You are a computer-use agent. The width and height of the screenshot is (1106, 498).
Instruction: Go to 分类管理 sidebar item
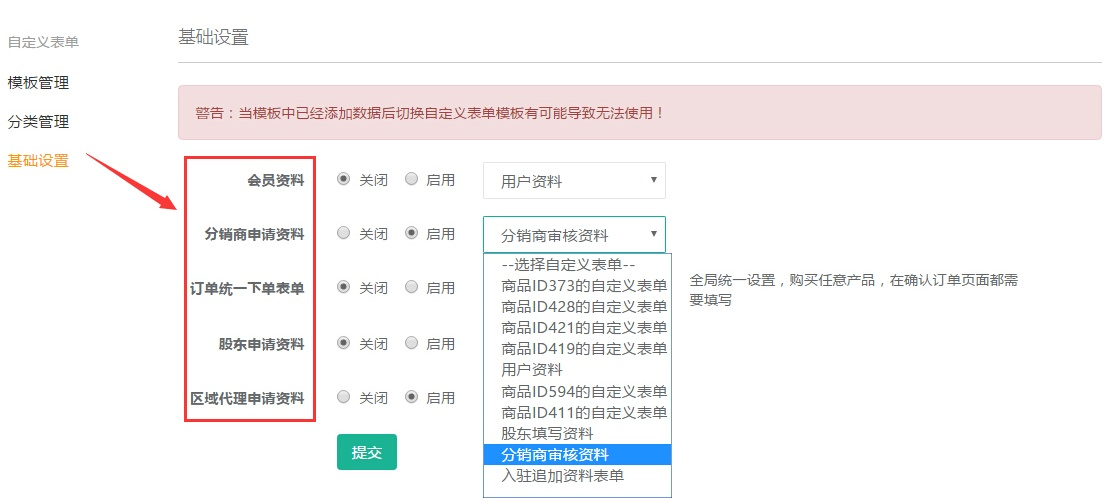click(x=38, y=121)
